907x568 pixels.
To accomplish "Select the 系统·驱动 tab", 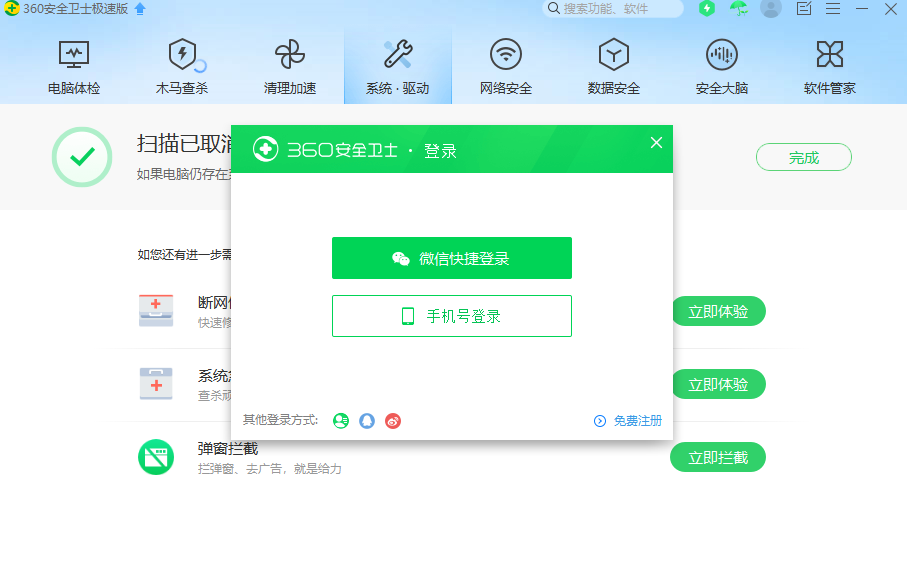I will click(398, 66).
